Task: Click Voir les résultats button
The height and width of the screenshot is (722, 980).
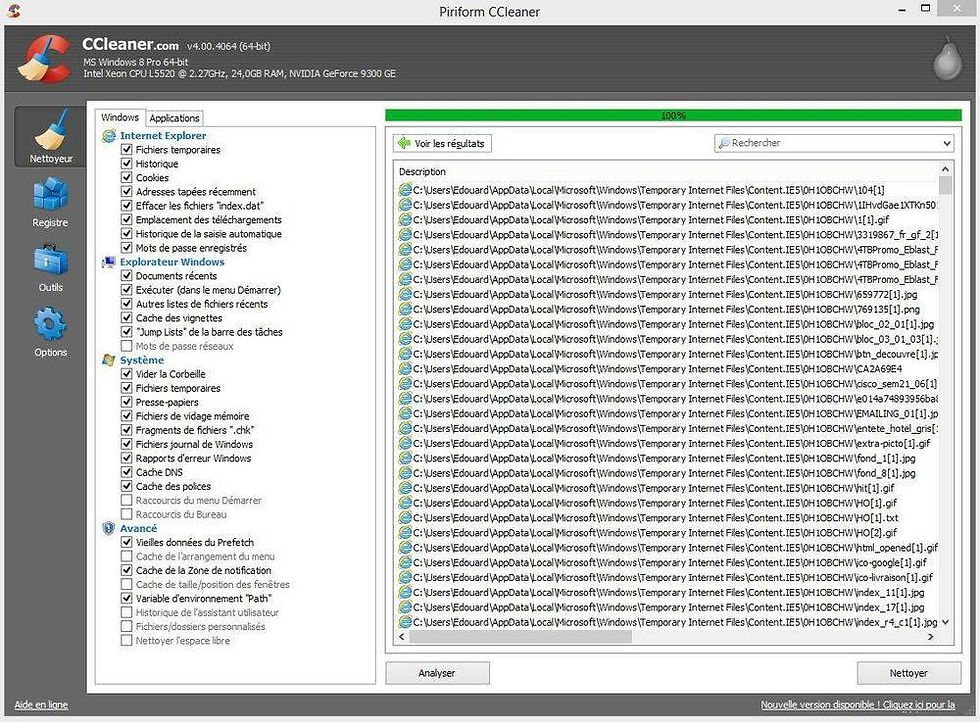Action: click(x=442, y=144)
